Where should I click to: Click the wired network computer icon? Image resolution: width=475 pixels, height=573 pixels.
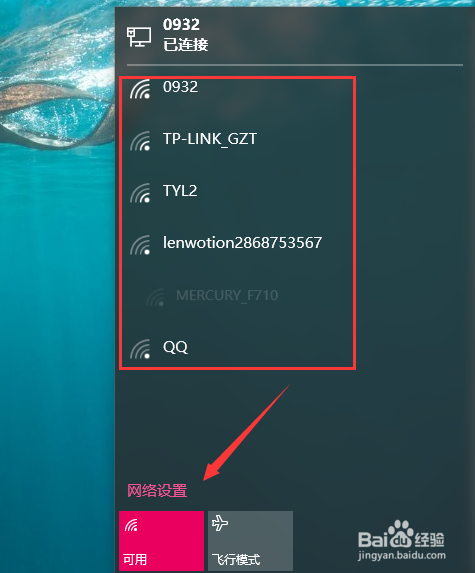139,37
